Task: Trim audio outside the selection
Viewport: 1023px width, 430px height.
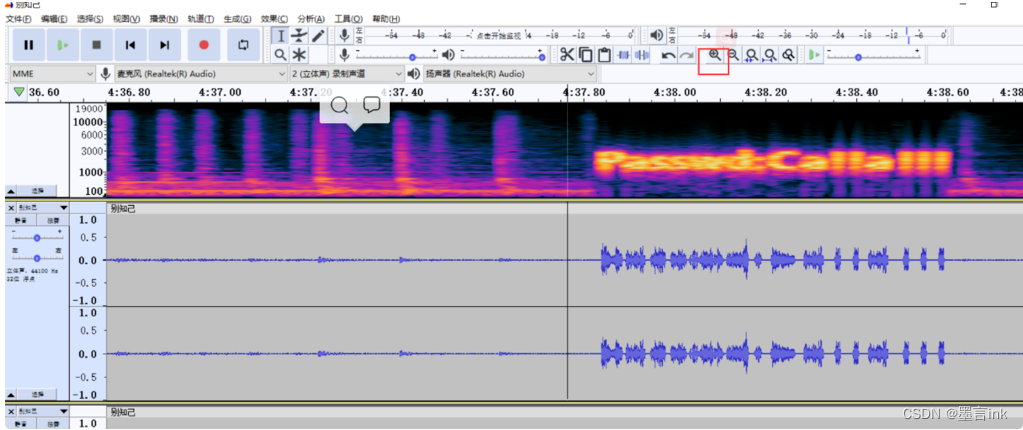Action: tap(624, 55)
